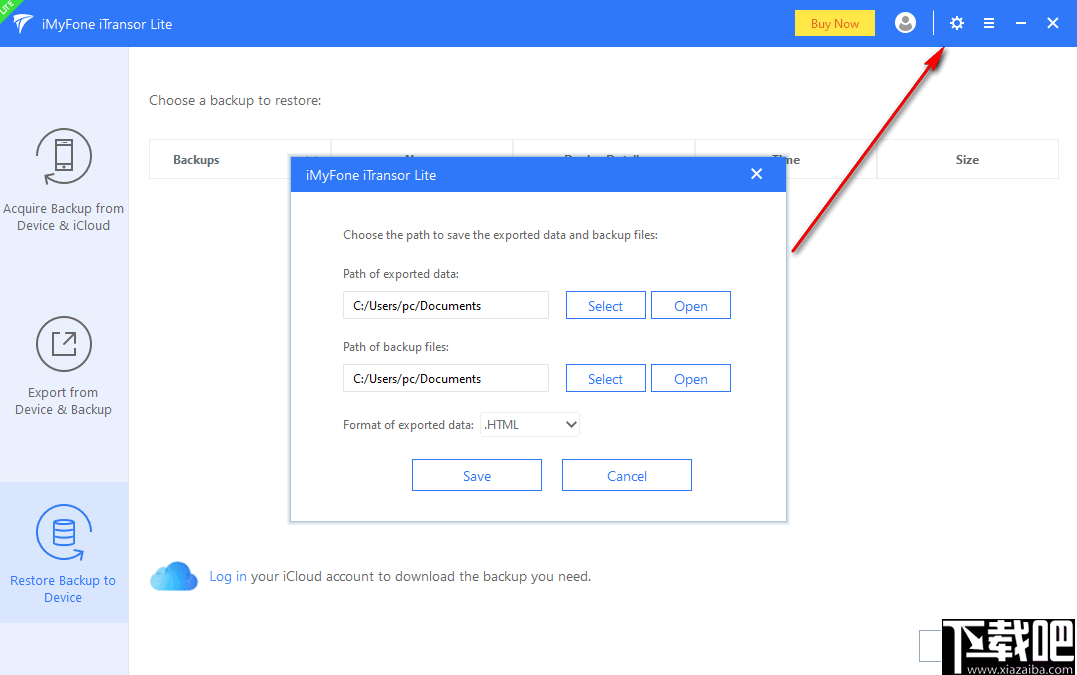The image size is (1077, 675).
Task: Click the iCloud cloud icon
Action: (x=174, y=577)
